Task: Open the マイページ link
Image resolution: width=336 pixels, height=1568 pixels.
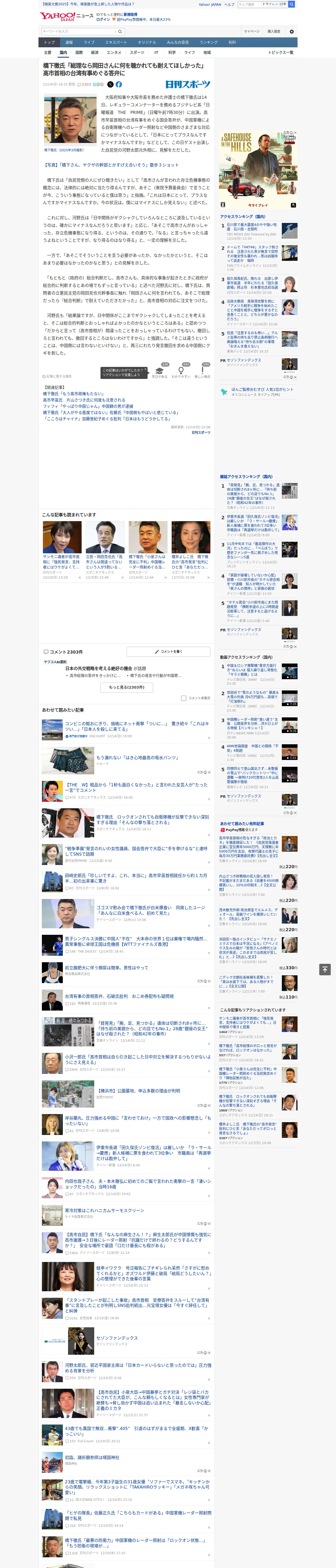Action: (x=251, y=32)
